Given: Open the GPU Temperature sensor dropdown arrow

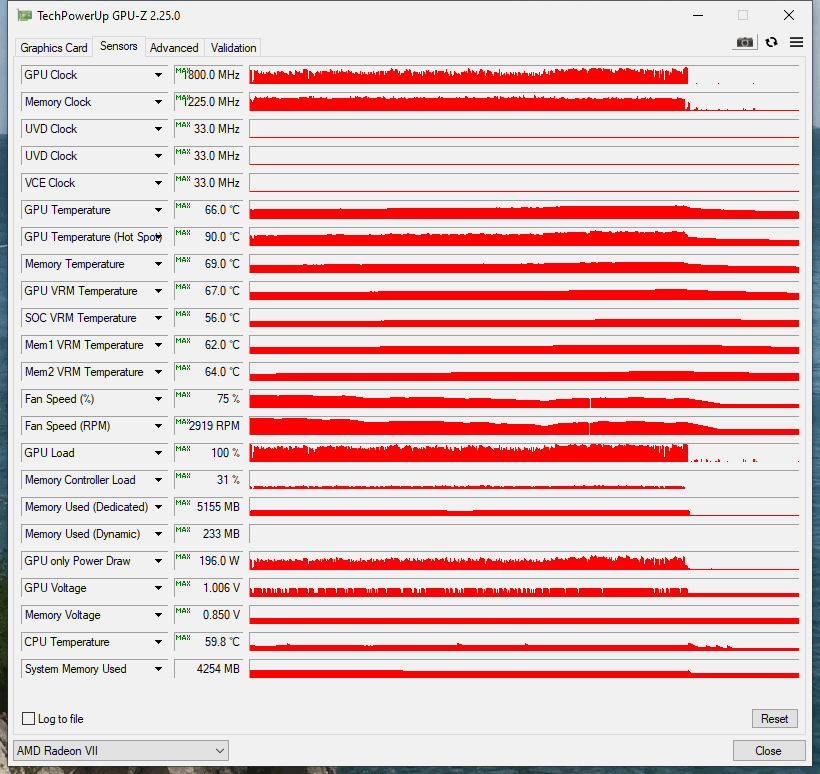Looking at the screenshot, I should click(158, 210).
